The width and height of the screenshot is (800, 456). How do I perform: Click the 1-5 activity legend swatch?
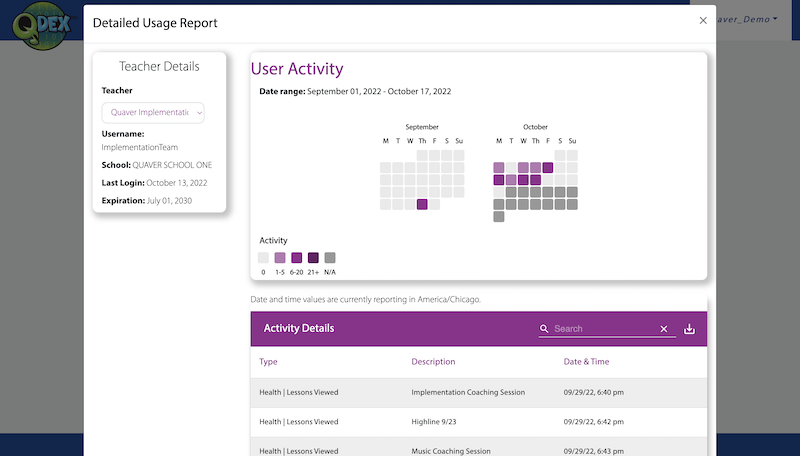(x=280, y=258)
